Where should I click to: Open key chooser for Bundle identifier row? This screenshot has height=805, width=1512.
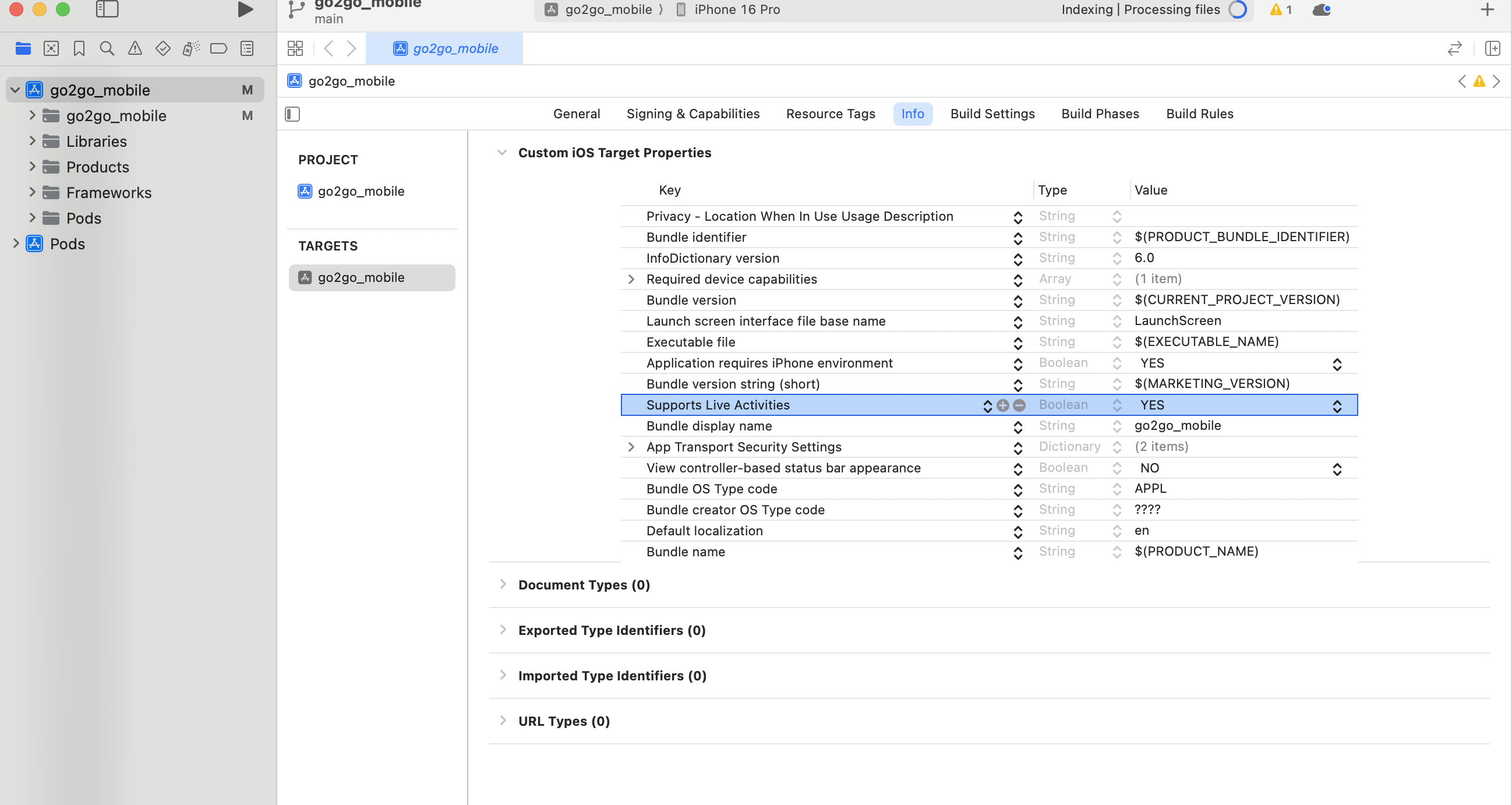[x=1018, y=238]
